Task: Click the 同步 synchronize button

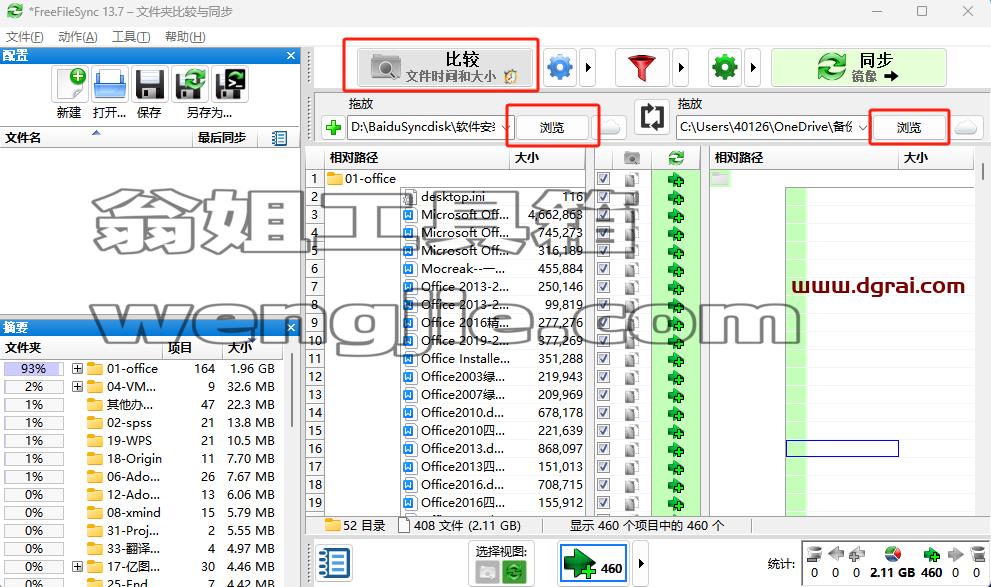Action: pos(858,67)
